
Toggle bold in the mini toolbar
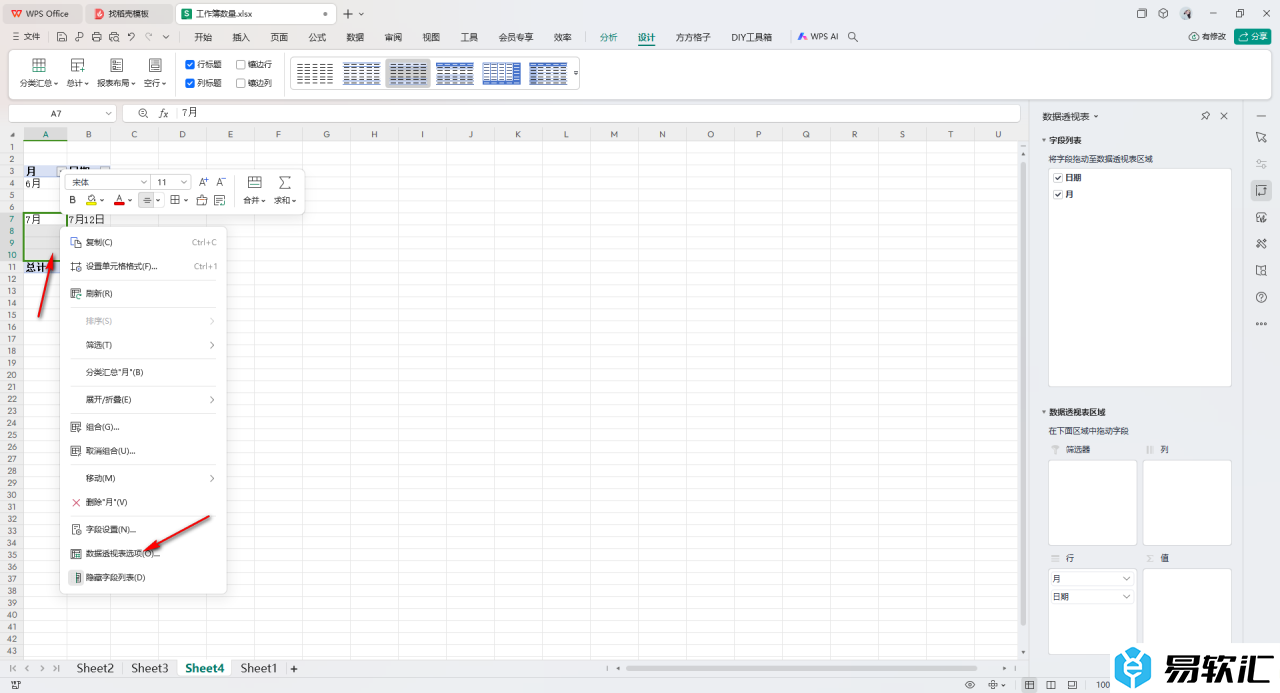tap(73, 200)
